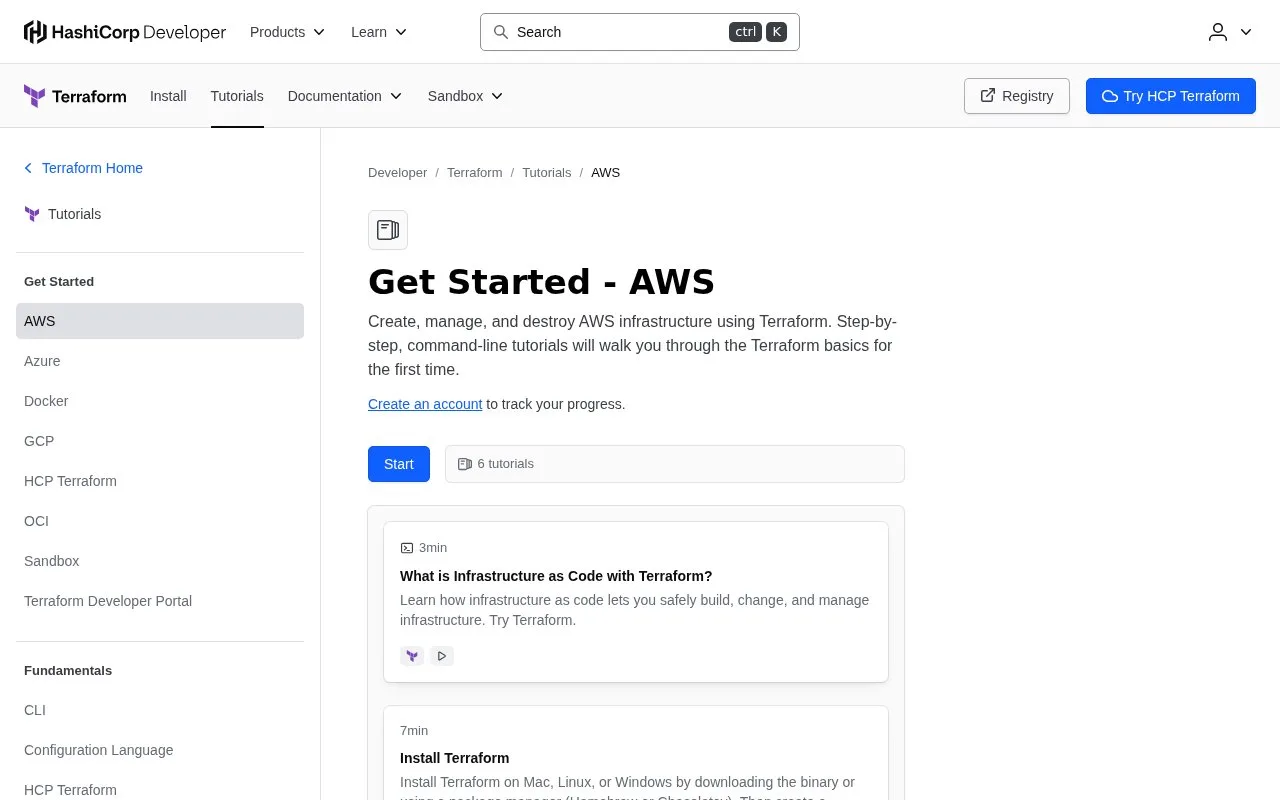Click the Terraform icon beside Tutorials in the sidebar
The image size is (1280, 800).
32,214
